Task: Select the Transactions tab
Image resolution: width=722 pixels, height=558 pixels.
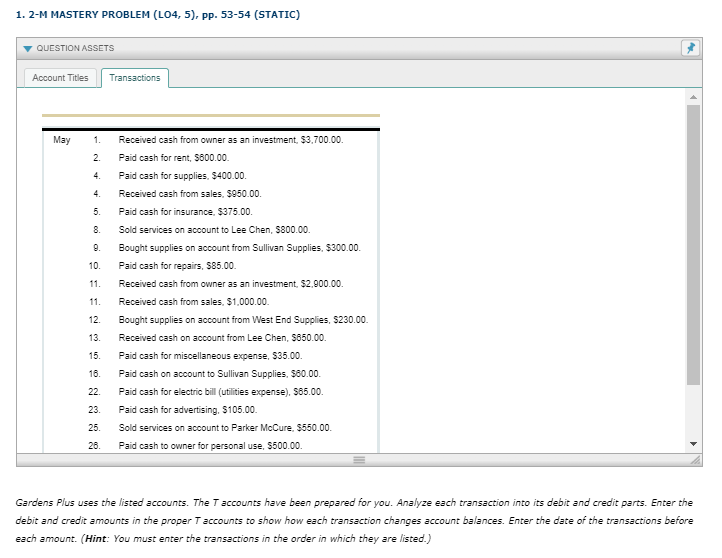Action: pyautogui.click(x=135, y=78)
